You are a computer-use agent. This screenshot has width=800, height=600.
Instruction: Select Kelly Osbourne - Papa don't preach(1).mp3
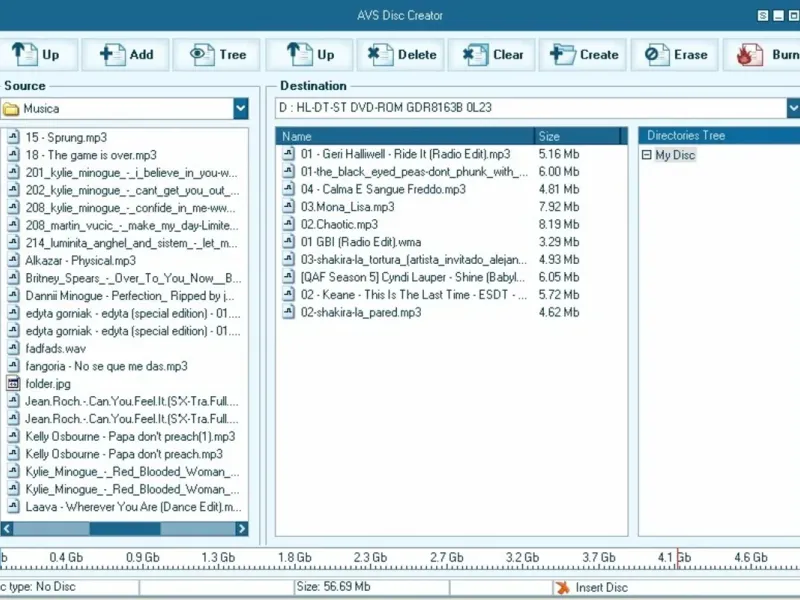130,436
